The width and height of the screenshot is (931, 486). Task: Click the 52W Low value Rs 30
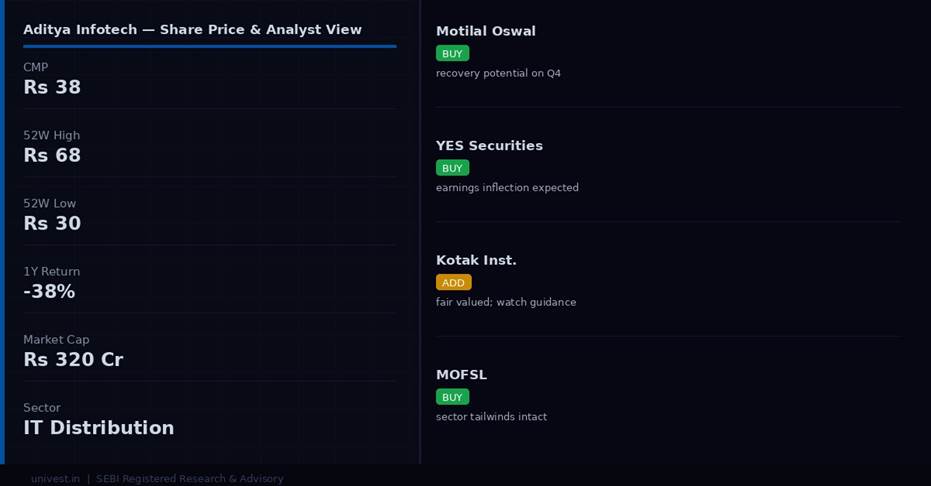52,224
